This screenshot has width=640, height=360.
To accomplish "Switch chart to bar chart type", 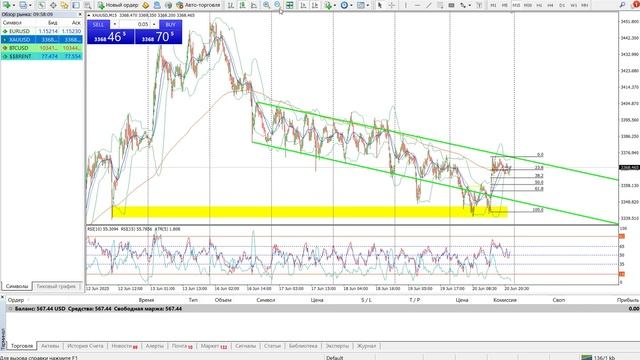I will tap(231, 5).
